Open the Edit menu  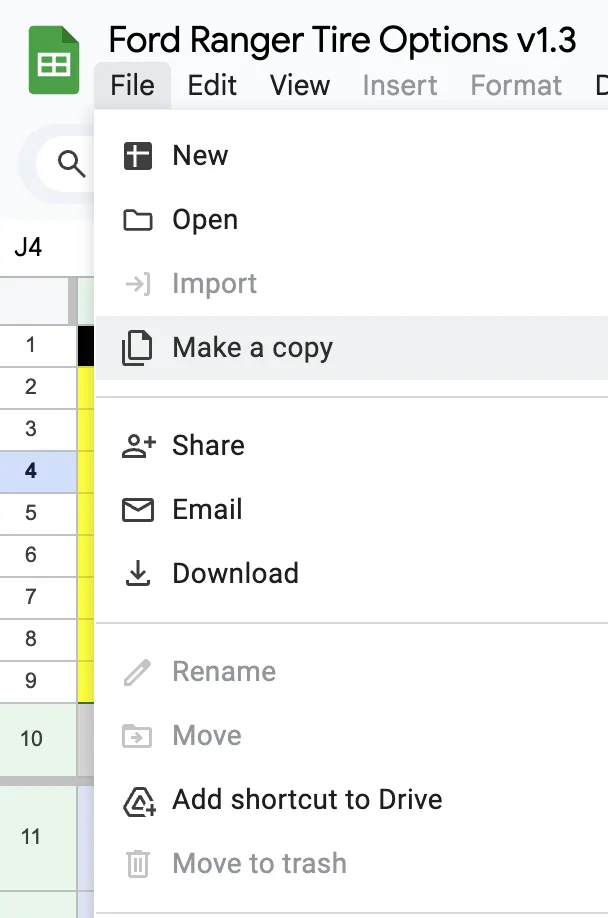coord(212,85)
